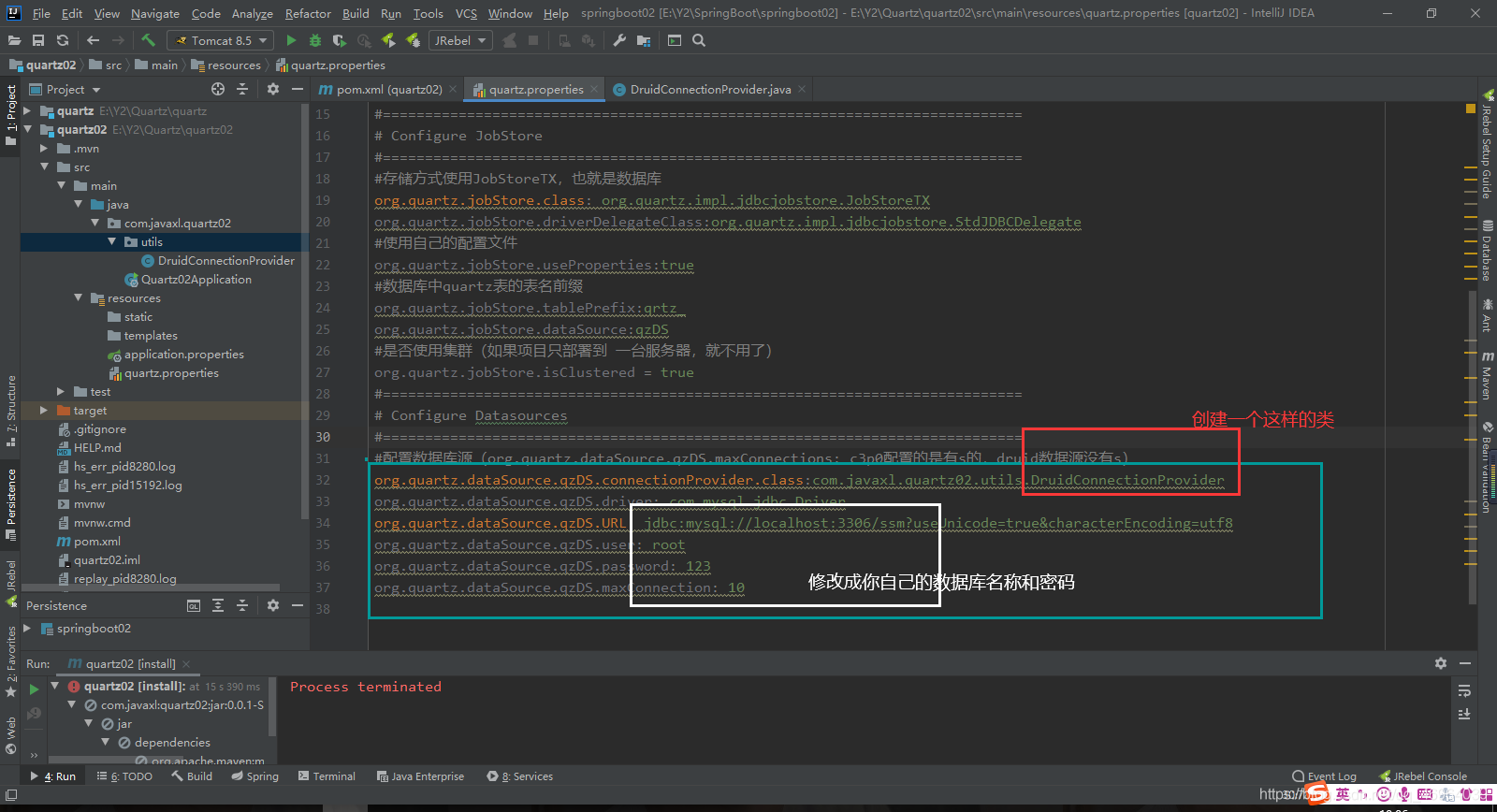This screenshot has width=1497, height=812.
Task: Open Persistence panel gear settings
Action: (x=273, y=605)
